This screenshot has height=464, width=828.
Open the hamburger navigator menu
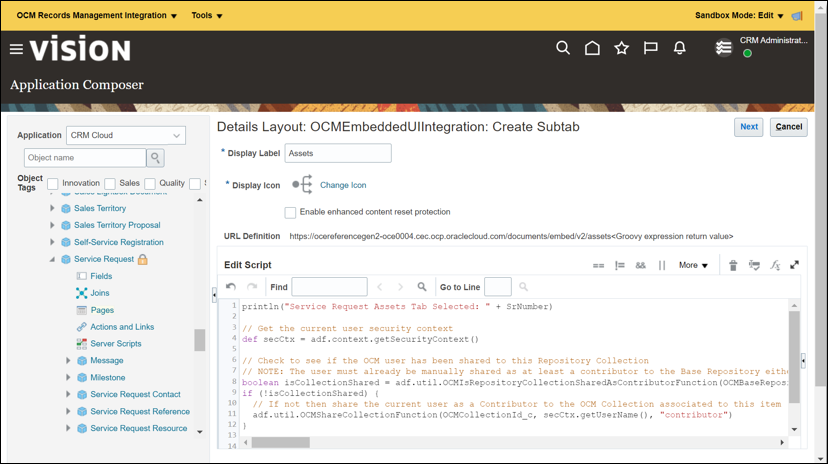pyautogui.click(x=16, y=49)
